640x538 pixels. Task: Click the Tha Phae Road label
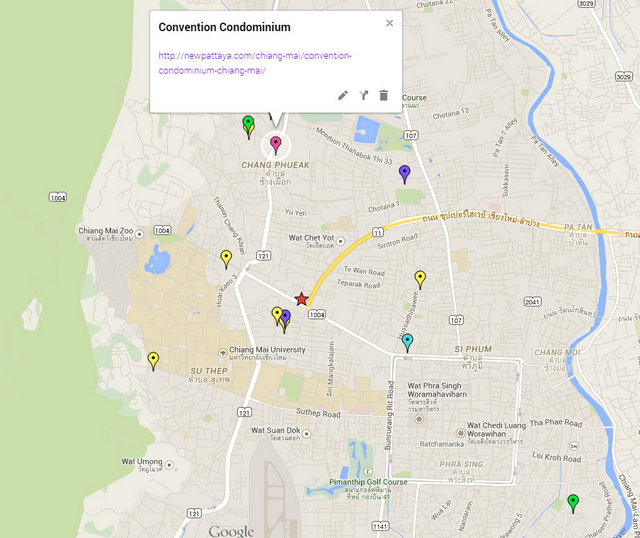click(x=556, y=423)
